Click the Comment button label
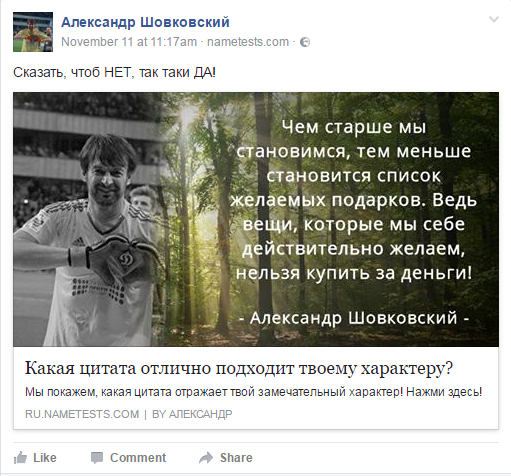Viewport: 511px width, 476px height. 138,458
